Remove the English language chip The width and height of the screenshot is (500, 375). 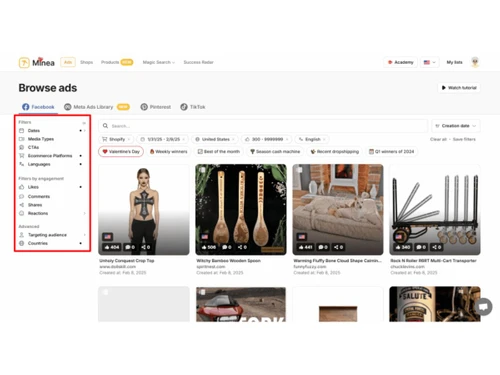[x=324, y=139]
